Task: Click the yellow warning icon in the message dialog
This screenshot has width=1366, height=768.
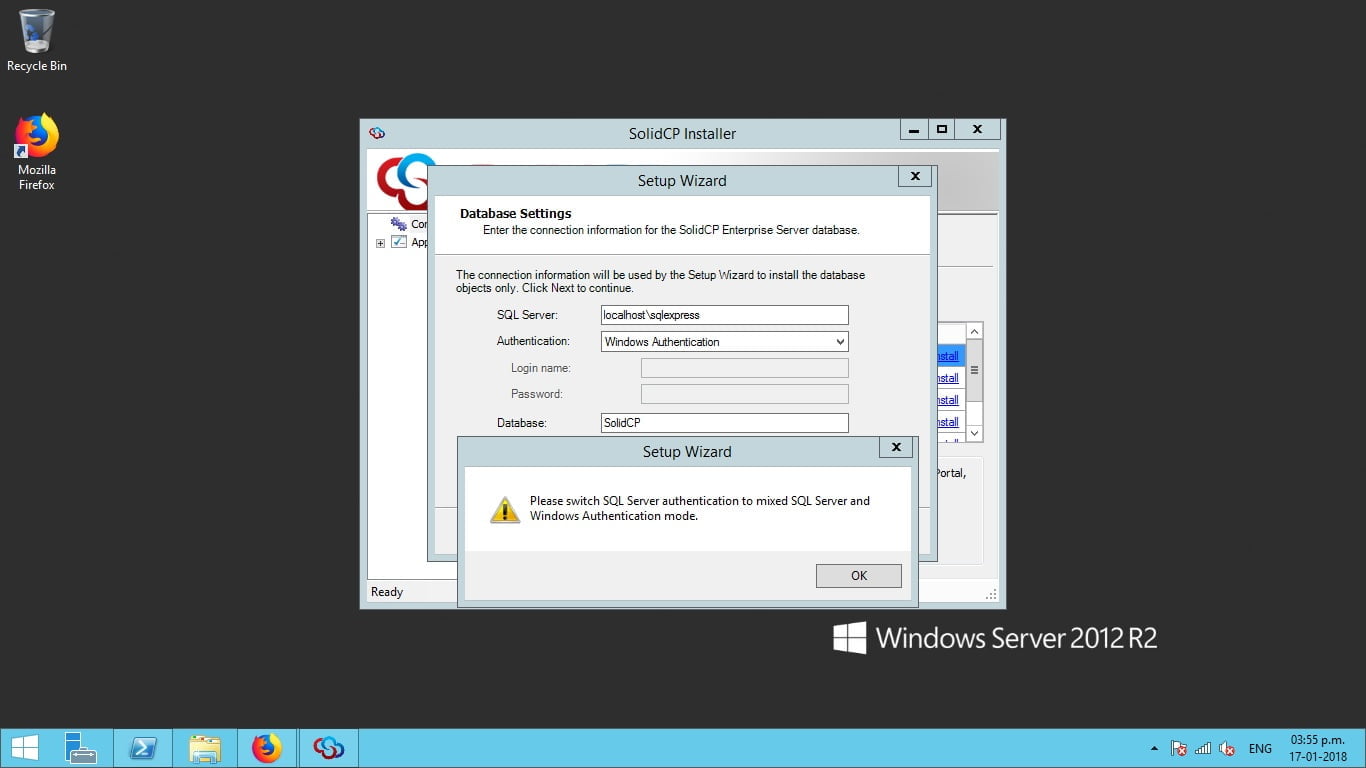Action: (x=505, y=510)
